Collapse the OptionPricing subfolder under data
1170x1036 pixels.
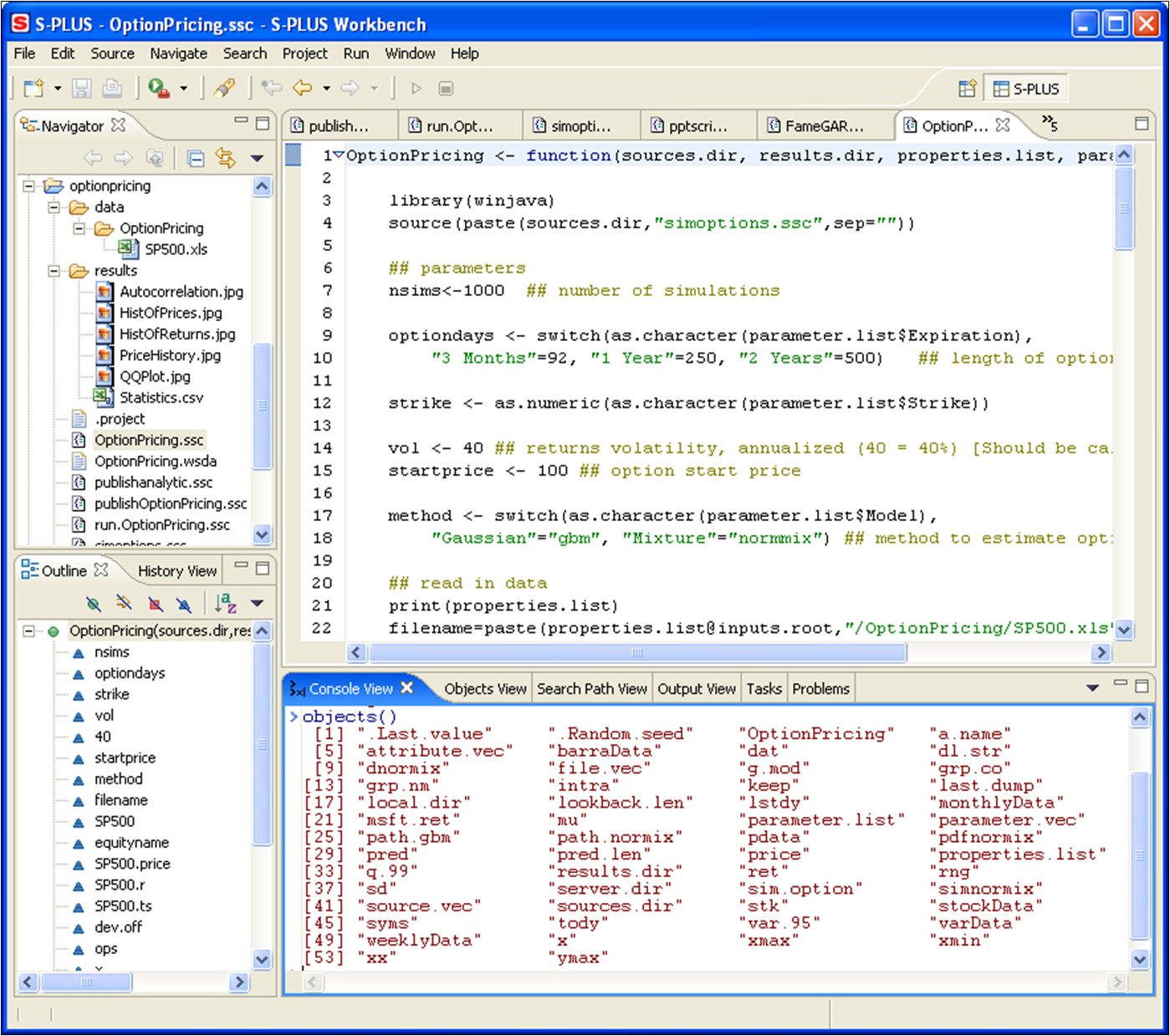pyautogui.click(x=79, y=228)
